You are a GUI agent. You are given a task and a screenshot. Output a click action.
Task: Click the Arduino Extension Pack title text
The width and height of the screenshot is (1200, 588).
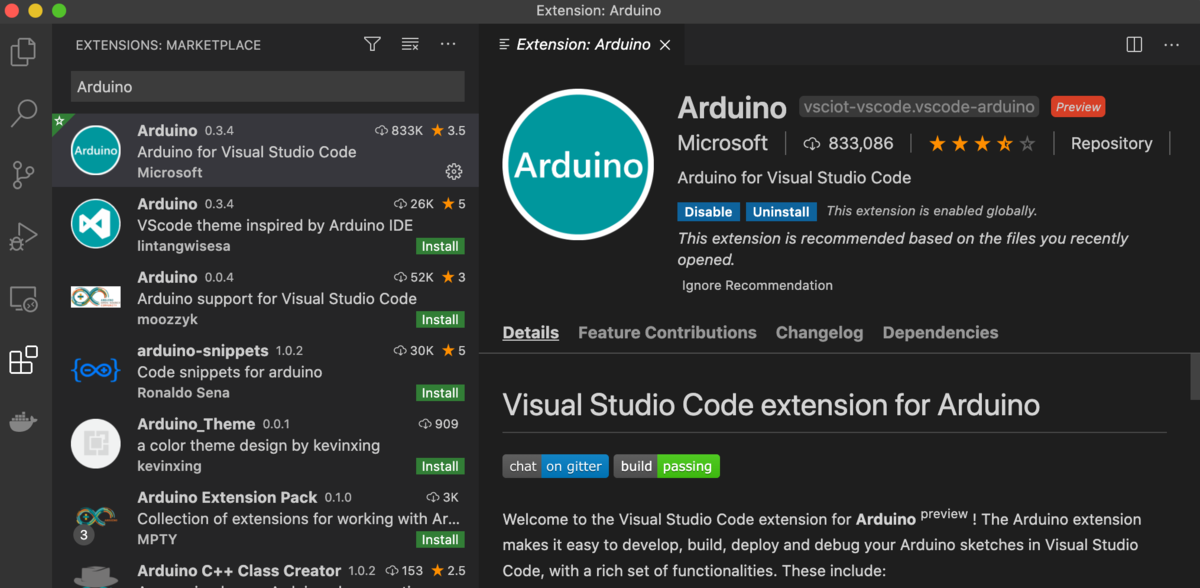pyautogui.click(x=227, y=497)
